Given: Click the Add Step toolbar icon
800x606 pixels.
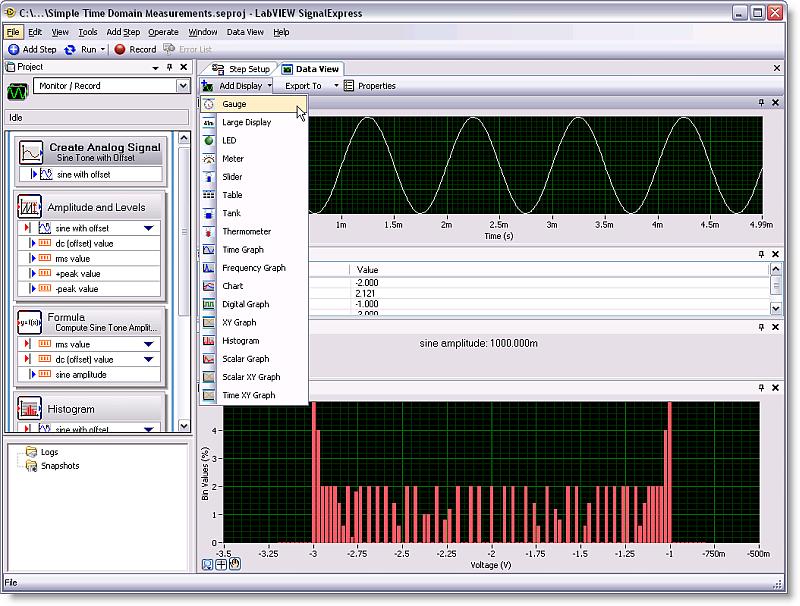Looking at the screenshot, I should coord(14,49).
